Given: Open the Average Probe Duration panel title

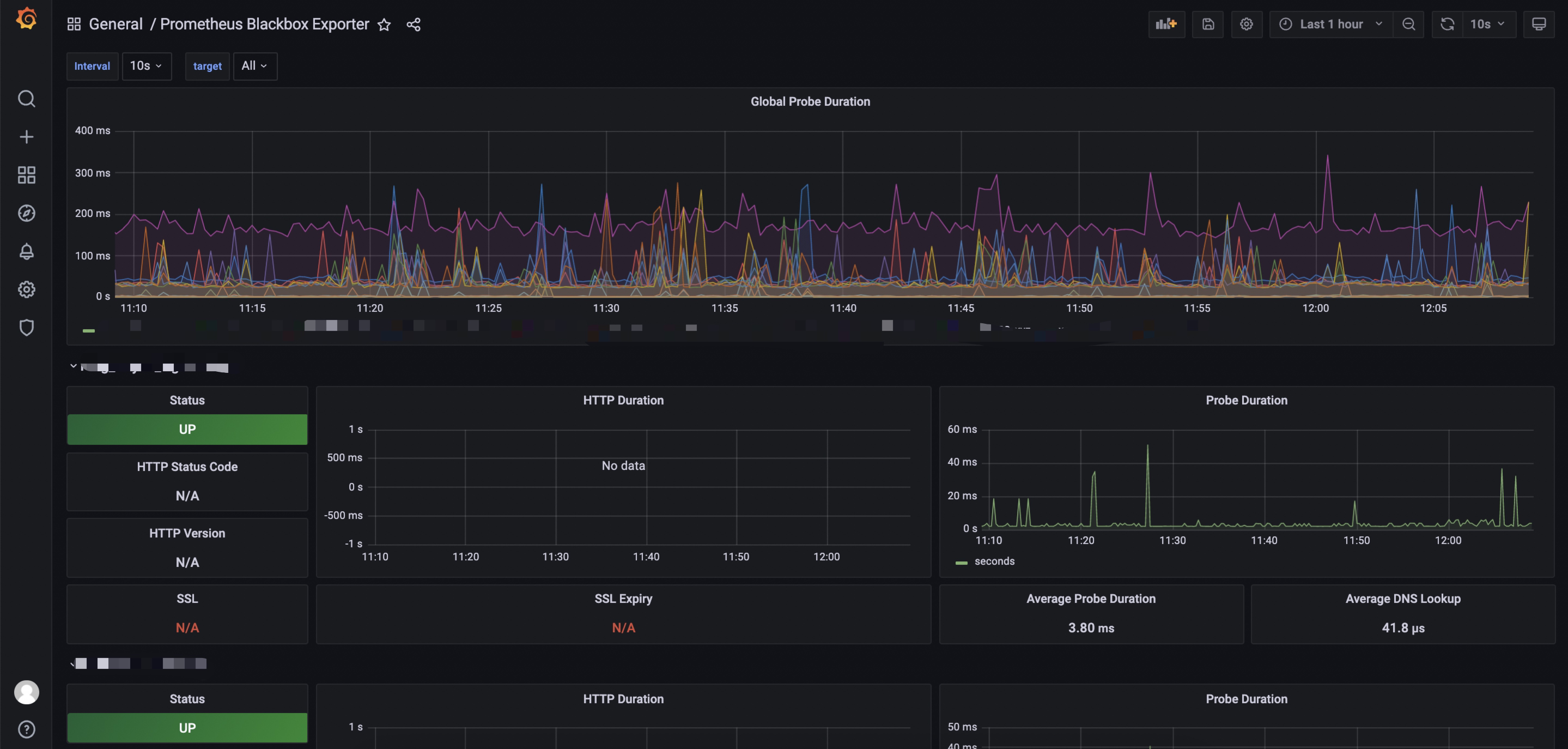Looking at the screenshot, I should [1091, 599].
